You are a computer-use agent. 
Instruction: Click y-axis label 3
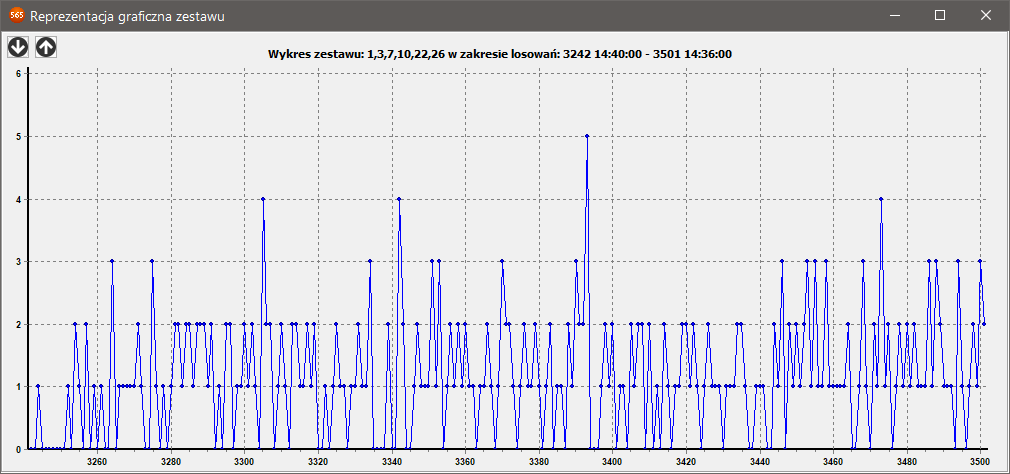[19, 261]
